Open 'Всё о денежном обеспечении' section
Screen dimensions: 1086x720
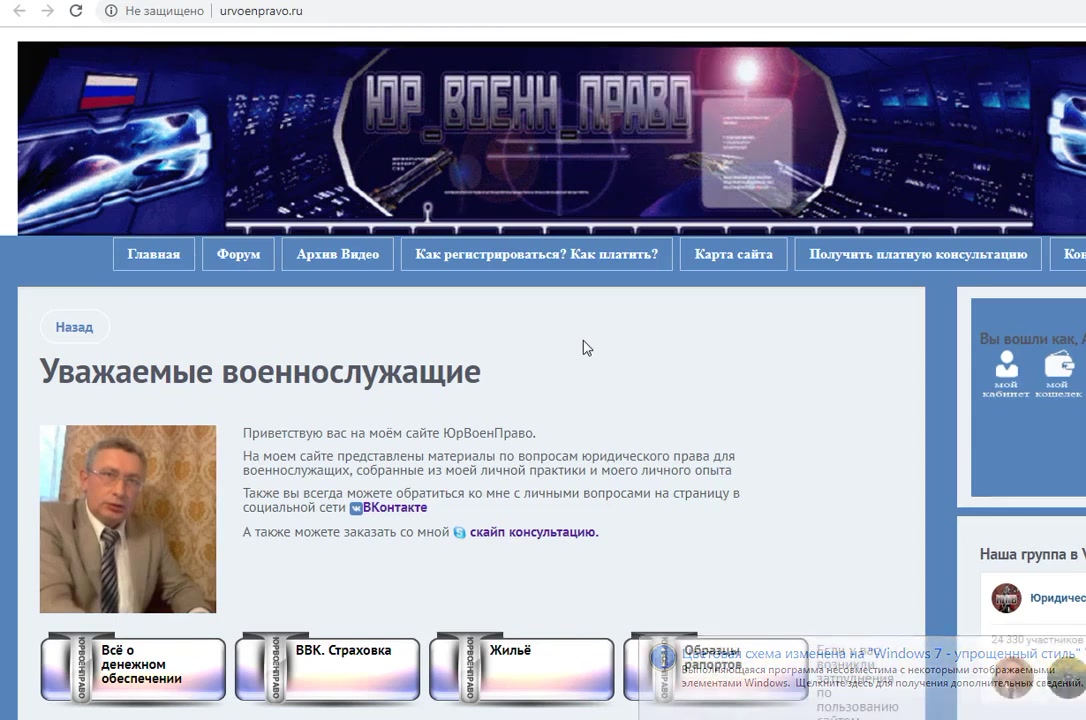133,668
